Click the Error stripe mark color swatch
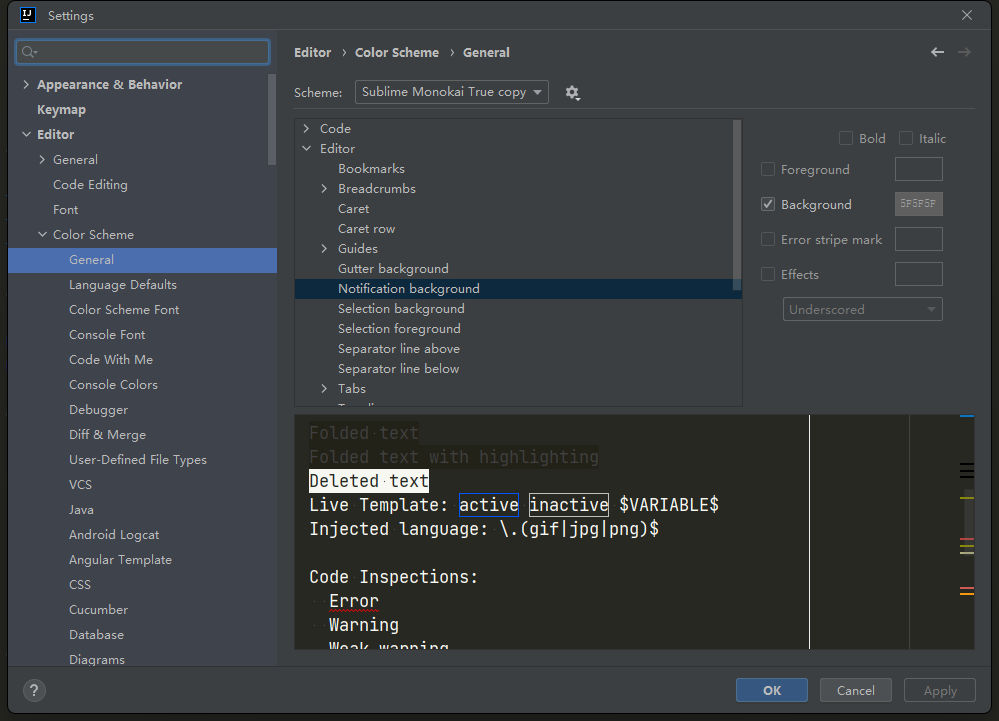This screenshot has height=721, width=999. tap(919, 239)
